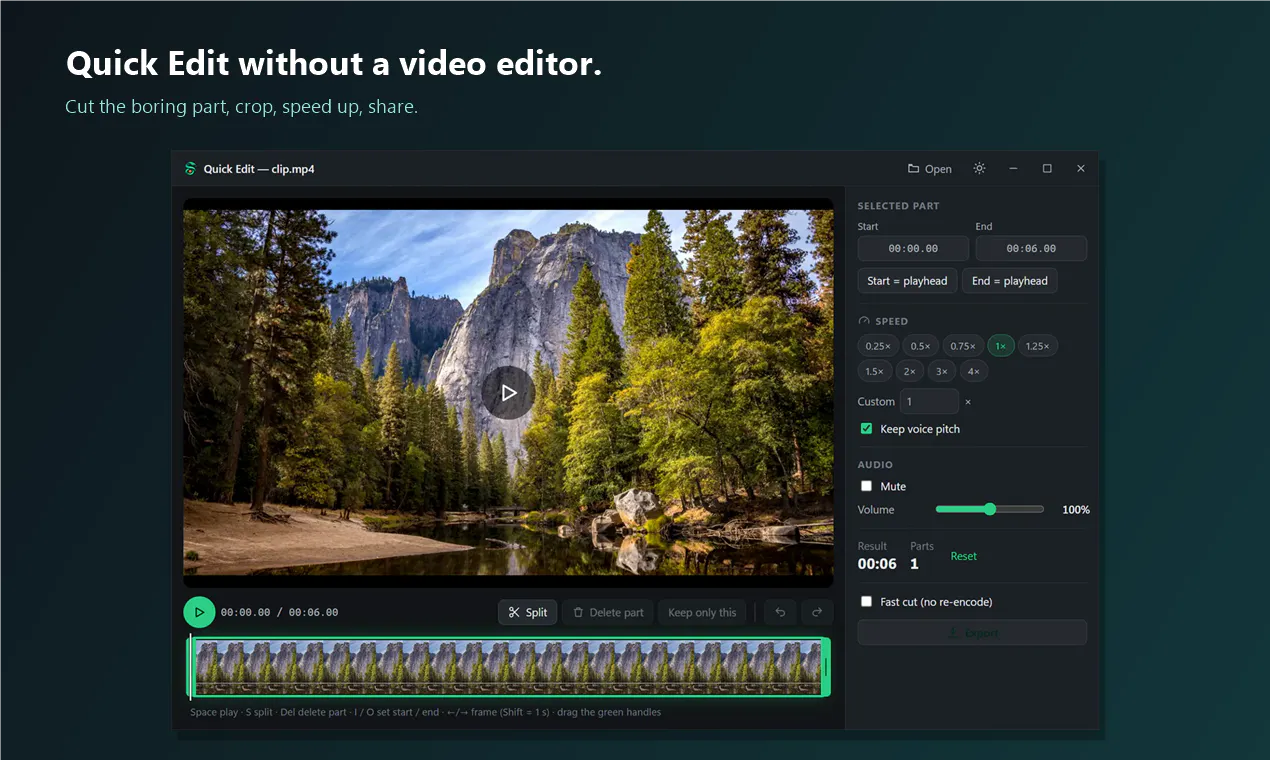Select 2× speed

(x=909, y=371)
